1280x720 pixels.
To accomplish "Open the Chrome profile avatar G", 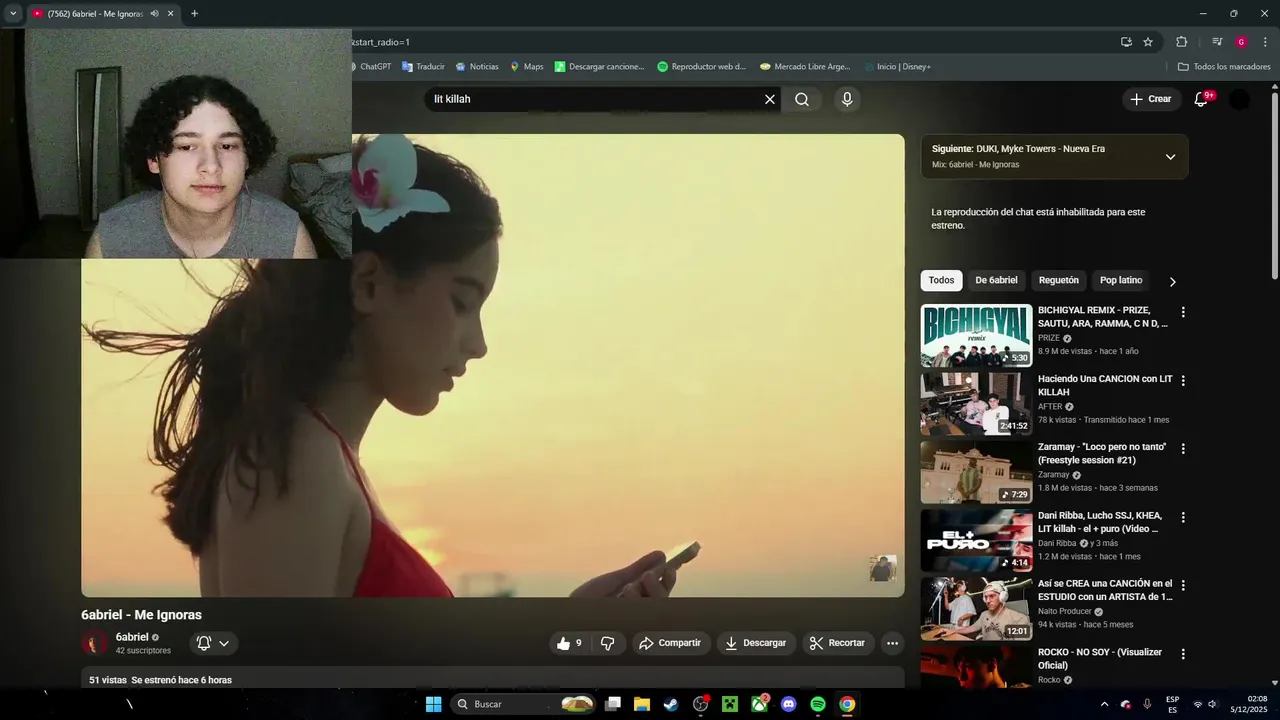I will coord(1241,42).
